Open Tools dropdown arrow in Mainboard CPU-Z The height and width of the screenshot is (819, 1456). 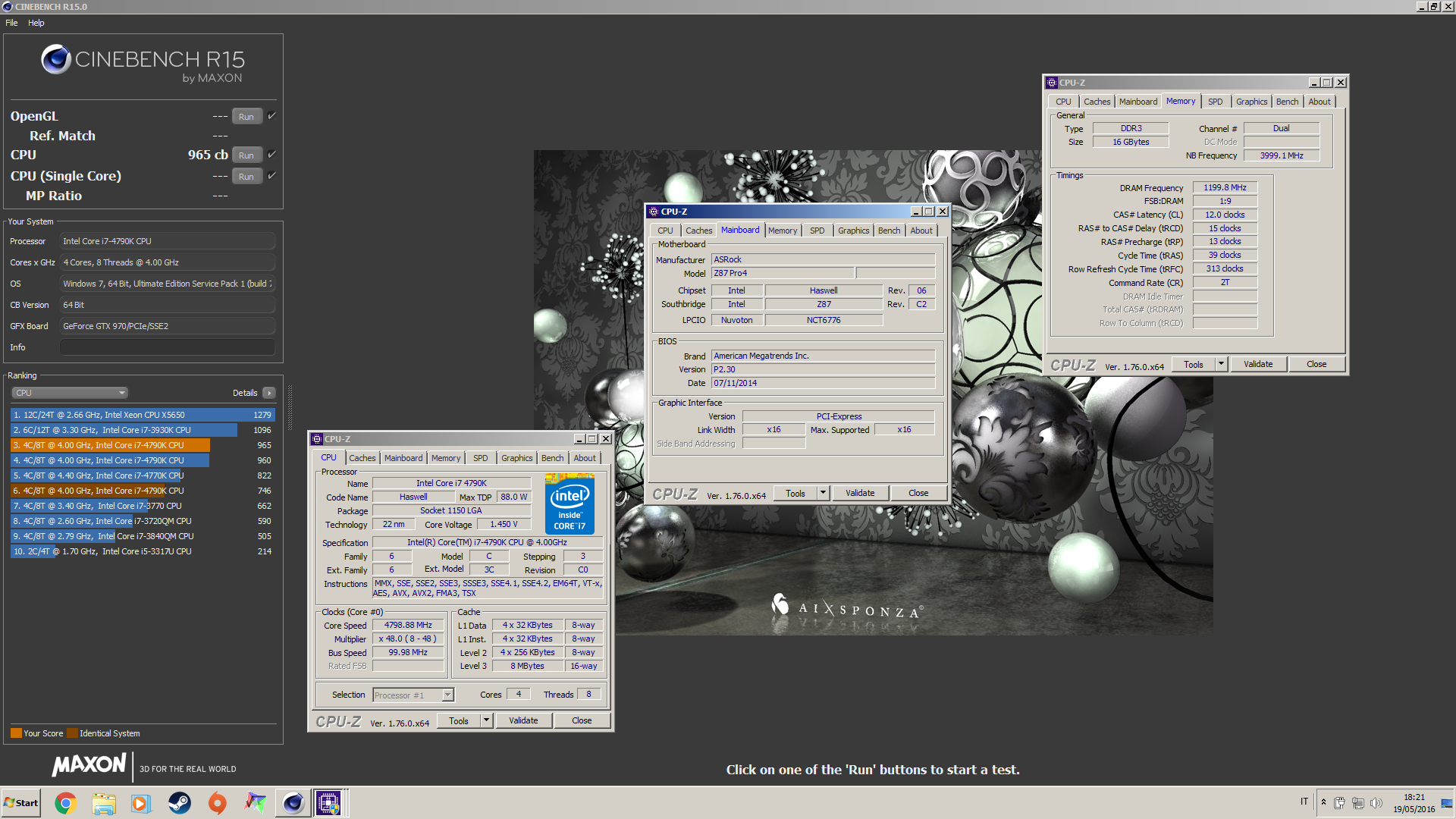pos(823,493)
